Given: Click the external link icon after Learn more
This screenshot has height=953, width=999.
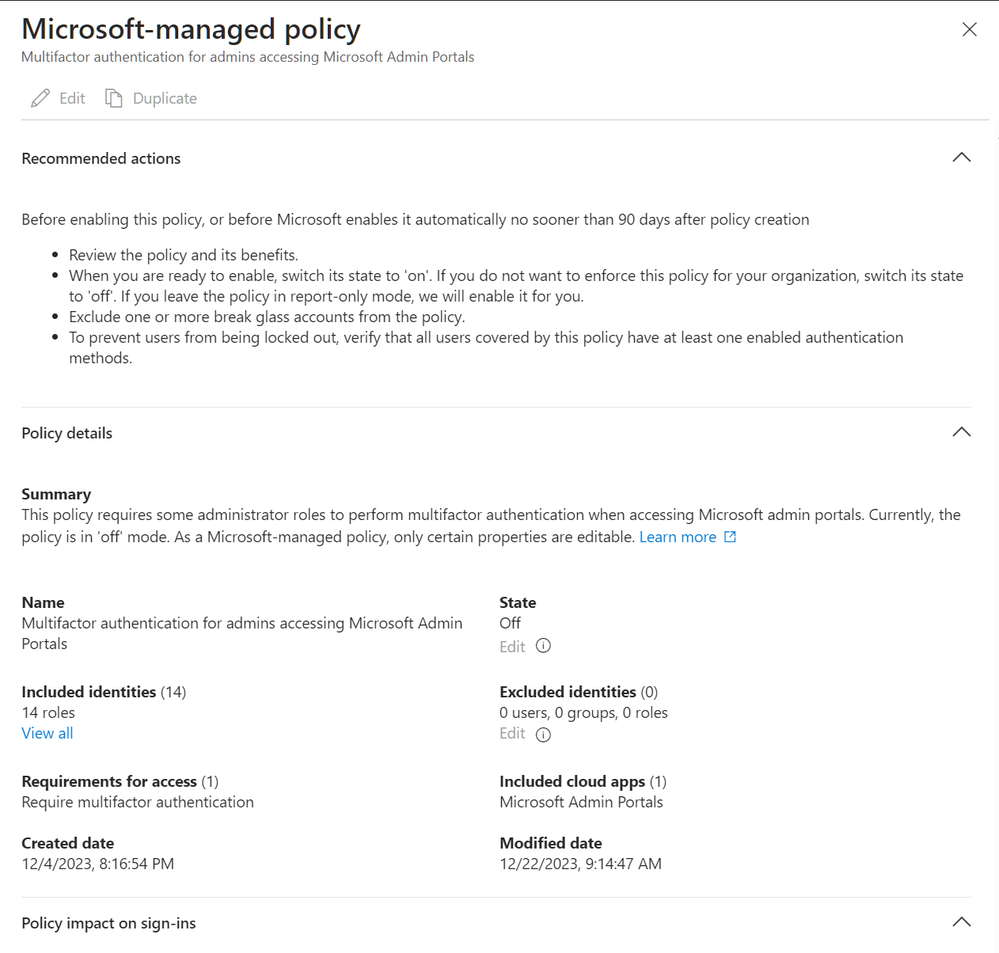Looking at the screenshot, I should (x=730, y=537).
